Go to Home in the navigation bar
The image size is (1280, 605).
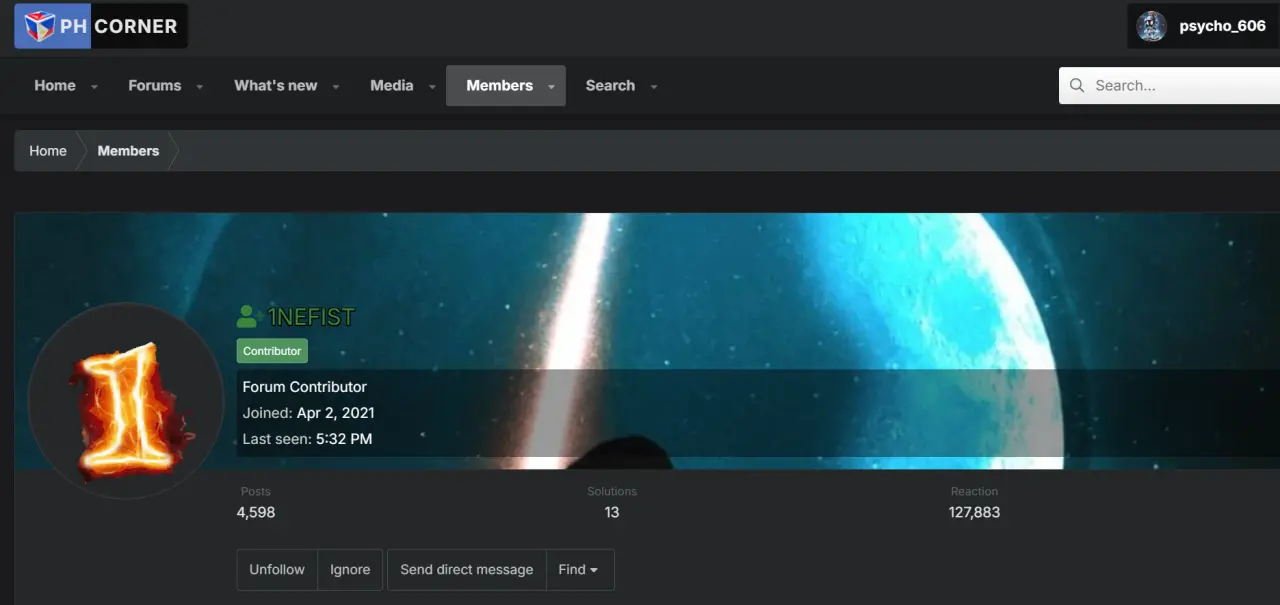[55, 86]
